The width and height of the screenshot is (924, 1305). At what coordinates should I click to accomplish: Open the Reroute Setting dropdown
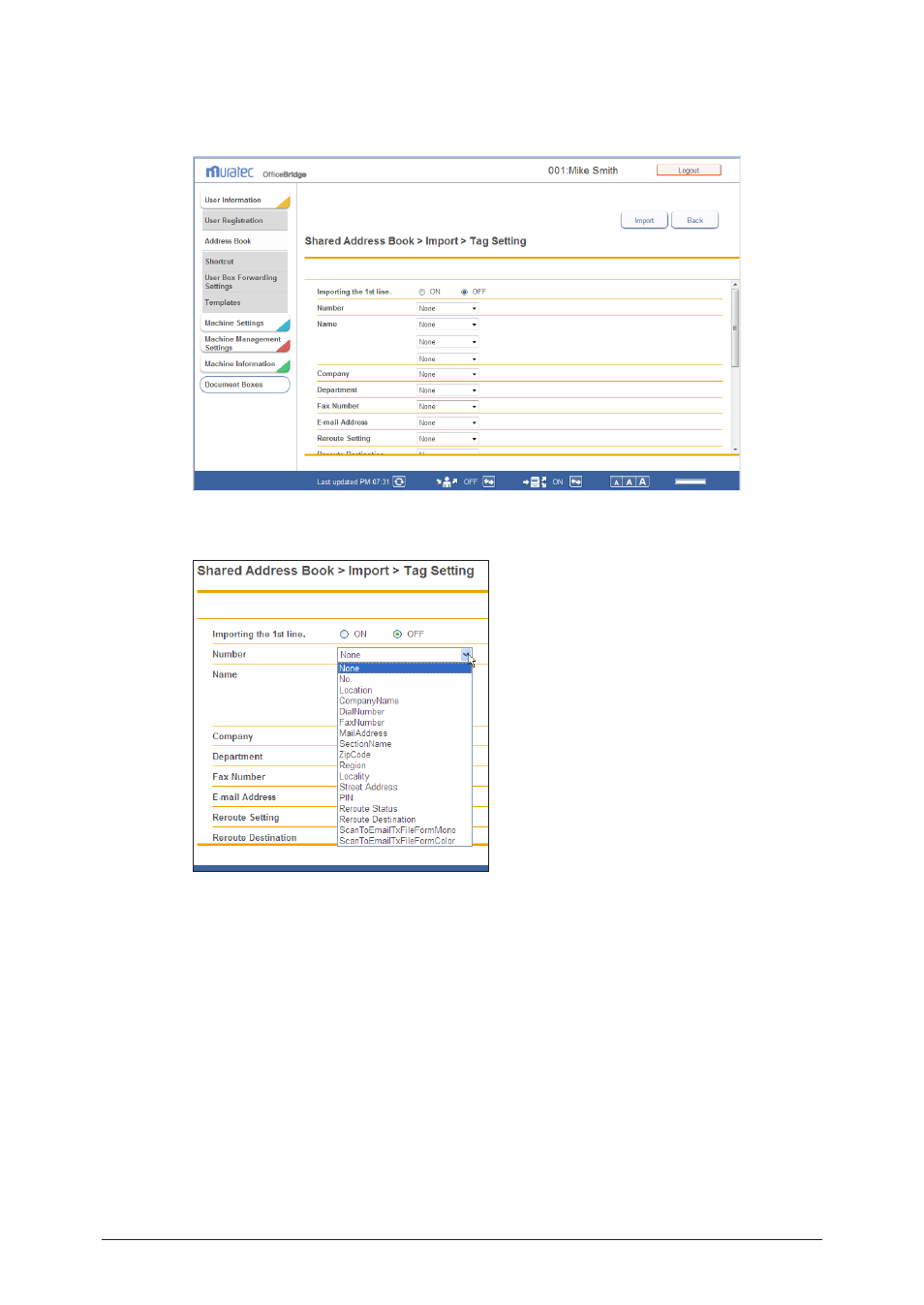447,439
